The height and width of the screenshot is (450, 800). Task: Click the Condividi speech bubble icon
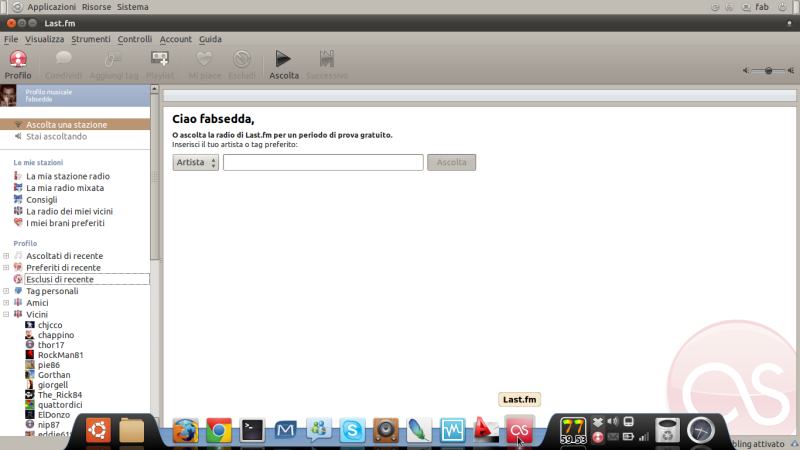click(63, 59)
